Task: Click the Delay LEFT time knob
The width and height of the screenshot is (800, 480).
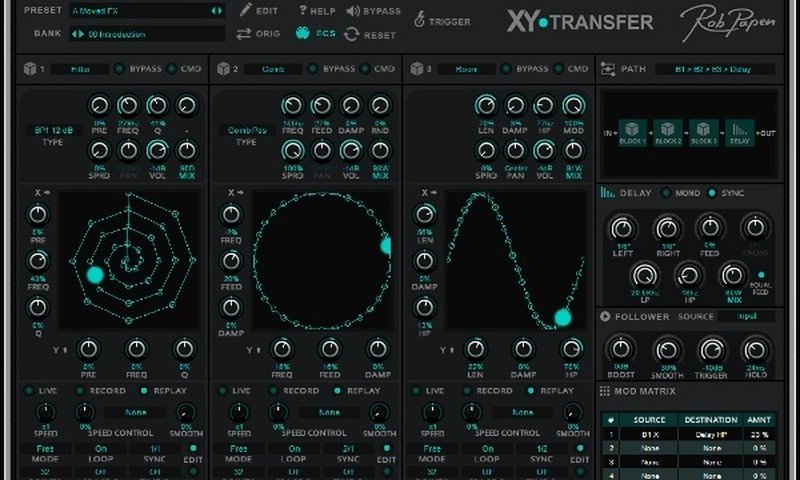Action: [622, 228]
